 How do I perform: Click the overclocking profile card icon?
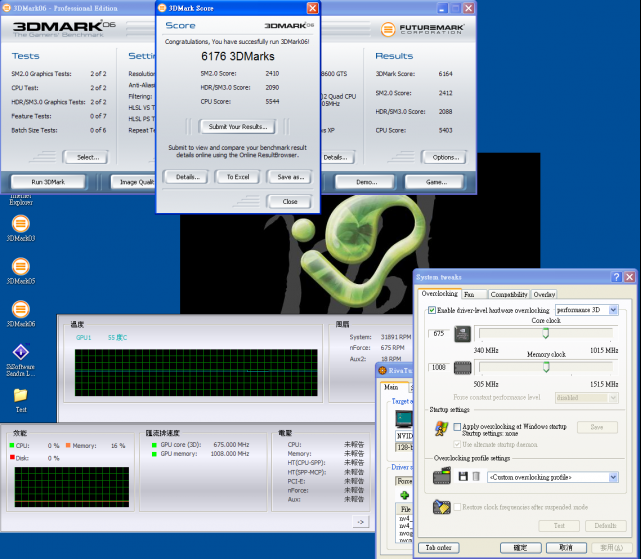tap(442, 476)
